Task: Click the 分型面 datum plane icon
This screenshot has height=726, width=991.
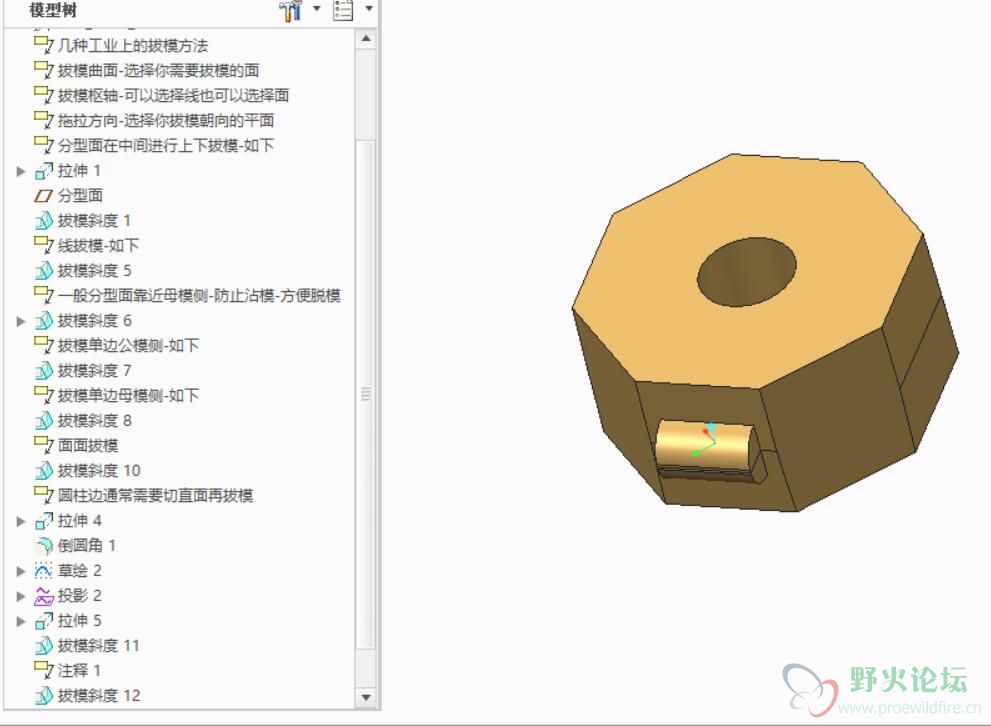Action: click(43, 196)
